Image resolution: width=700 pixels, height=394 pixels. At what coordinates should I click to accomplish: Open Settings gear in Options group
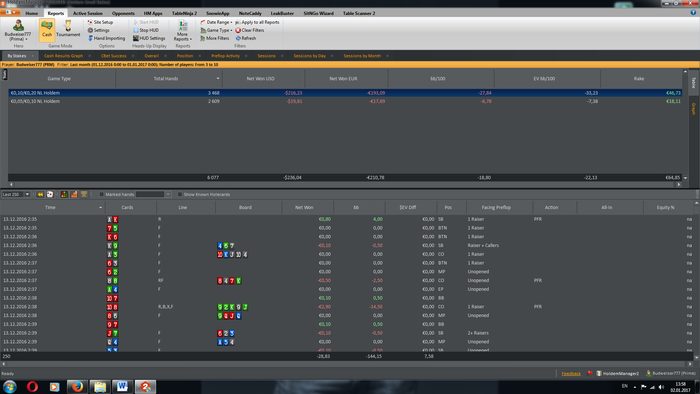tap(99, 30)
